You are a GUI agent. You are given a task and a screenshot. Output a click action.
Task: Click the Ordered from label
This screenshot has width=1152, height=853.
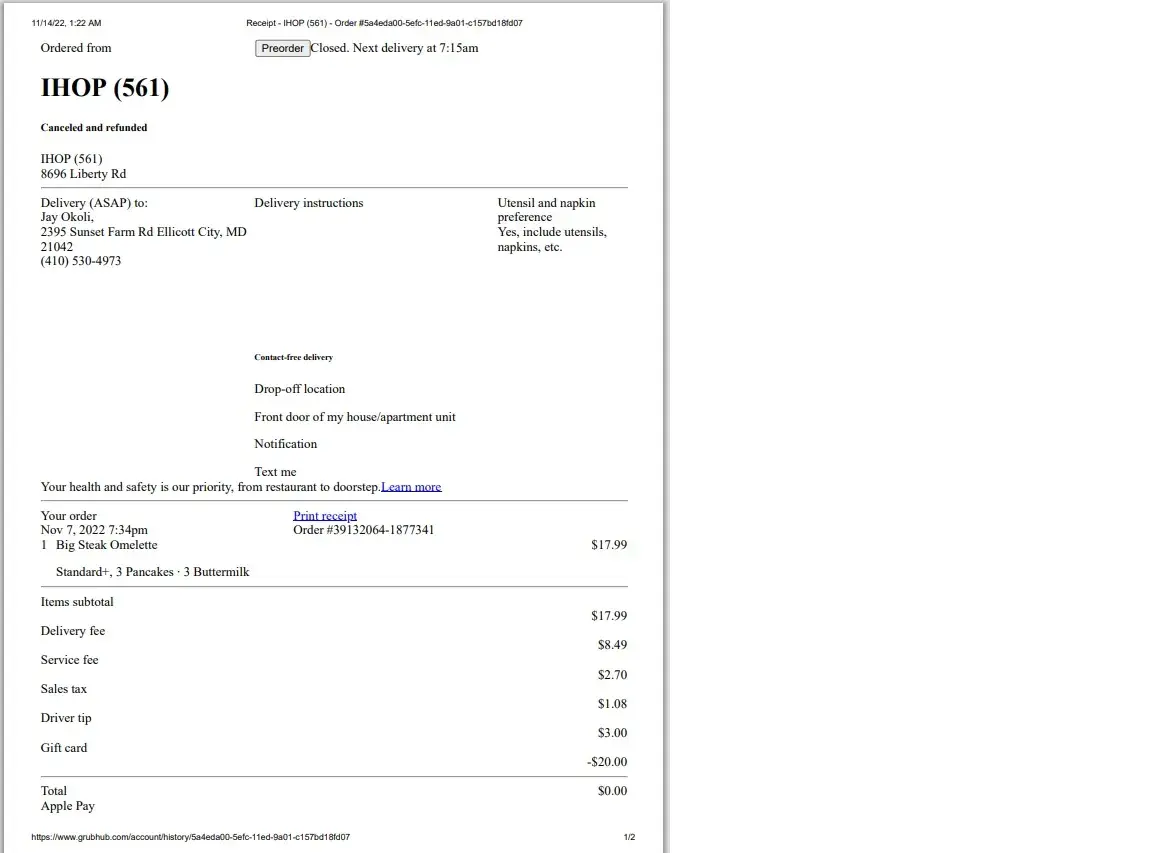click(76, 48)
